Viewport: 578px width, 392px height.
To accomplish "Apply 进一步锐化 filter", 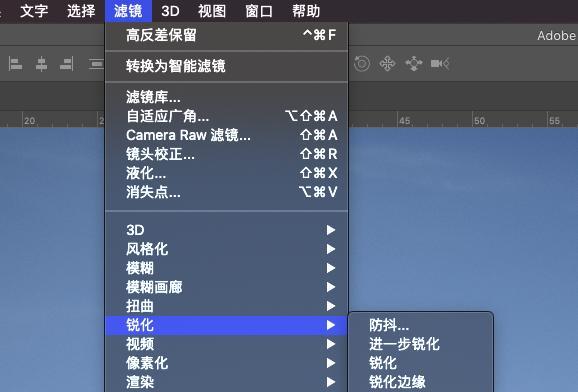I will pyautogui.click(x=421, y=344).
